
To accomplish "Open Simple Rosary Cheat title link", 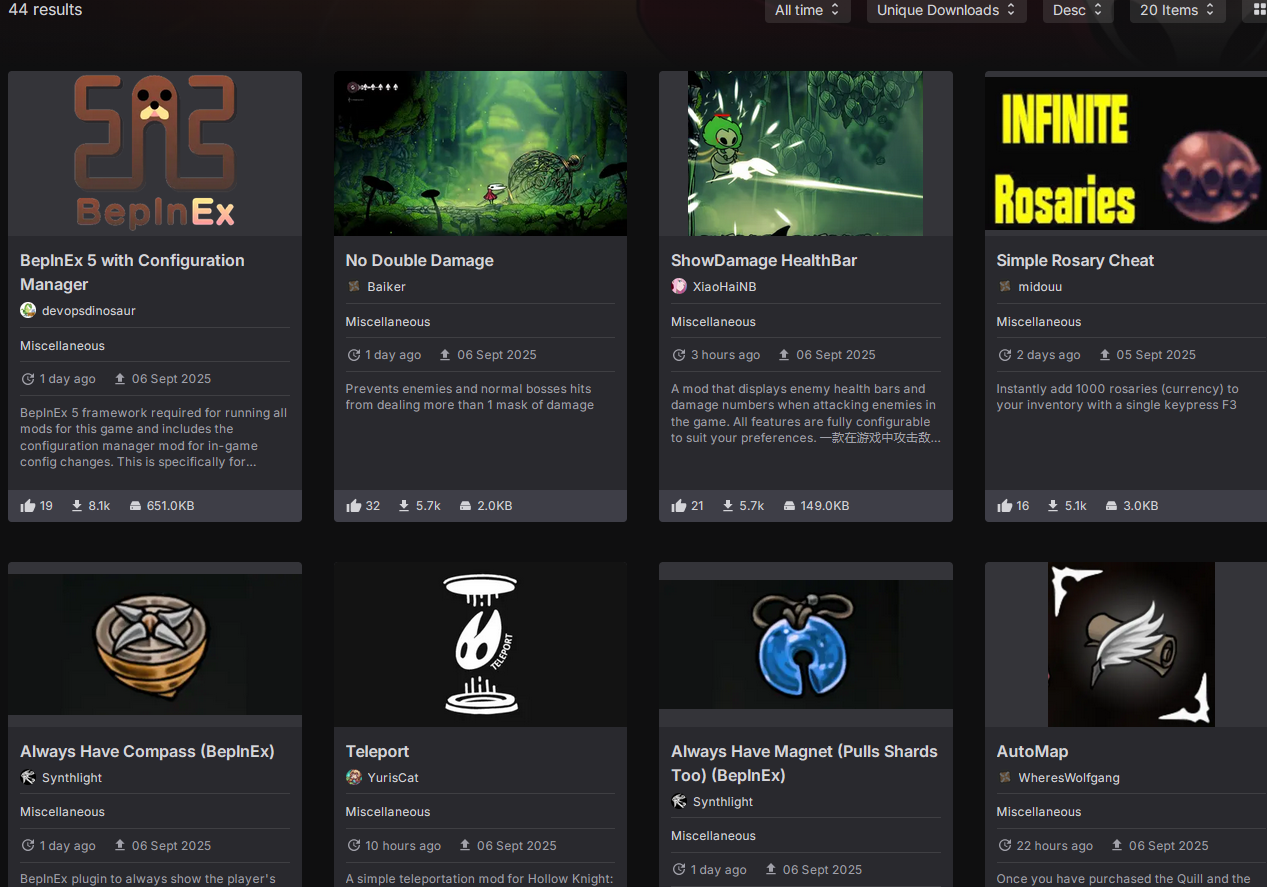I will point(1075,260).
